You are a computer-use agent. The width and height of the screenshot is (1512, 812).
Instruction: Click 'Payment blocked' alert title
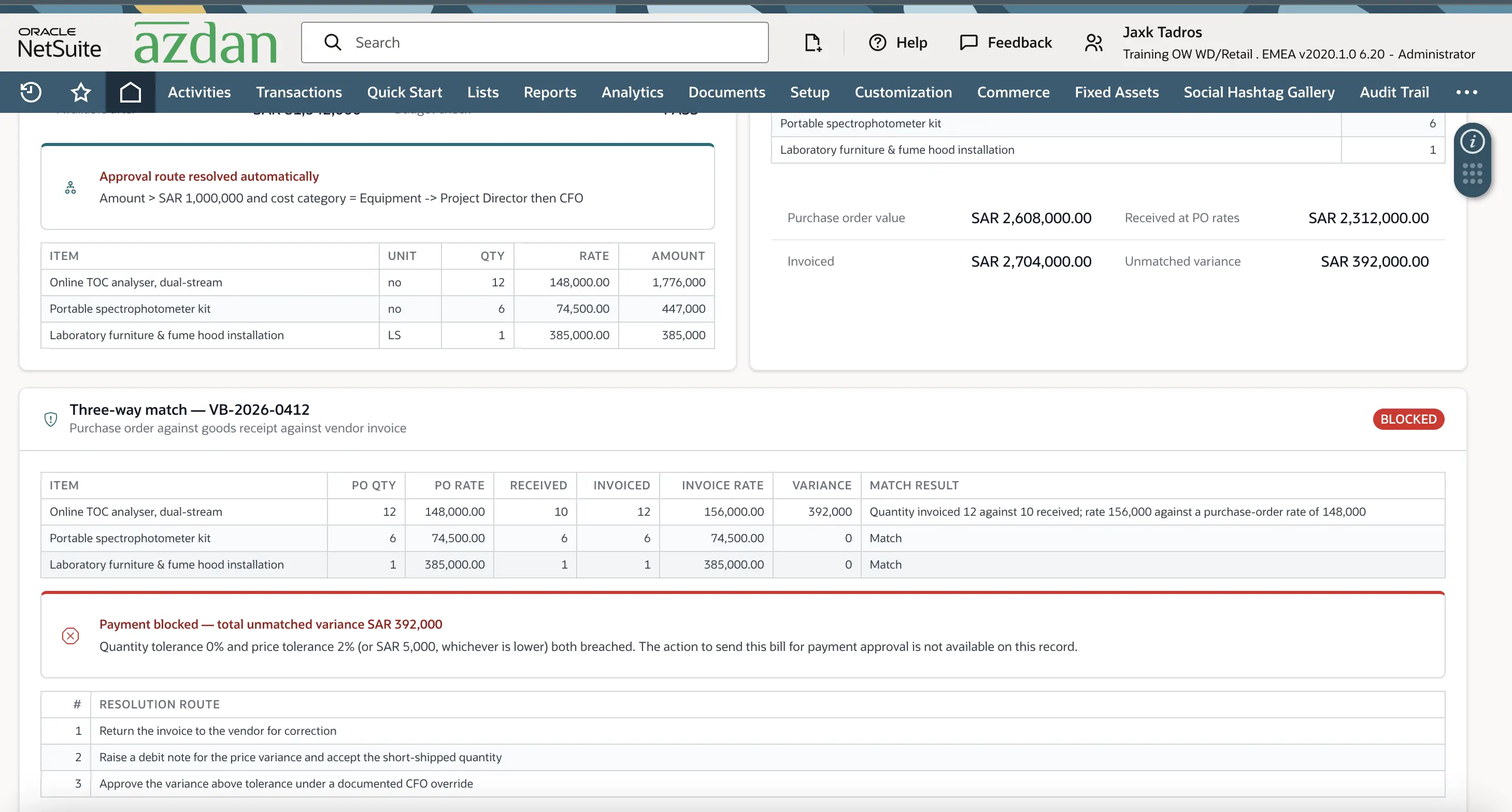(x=270, y=624)
